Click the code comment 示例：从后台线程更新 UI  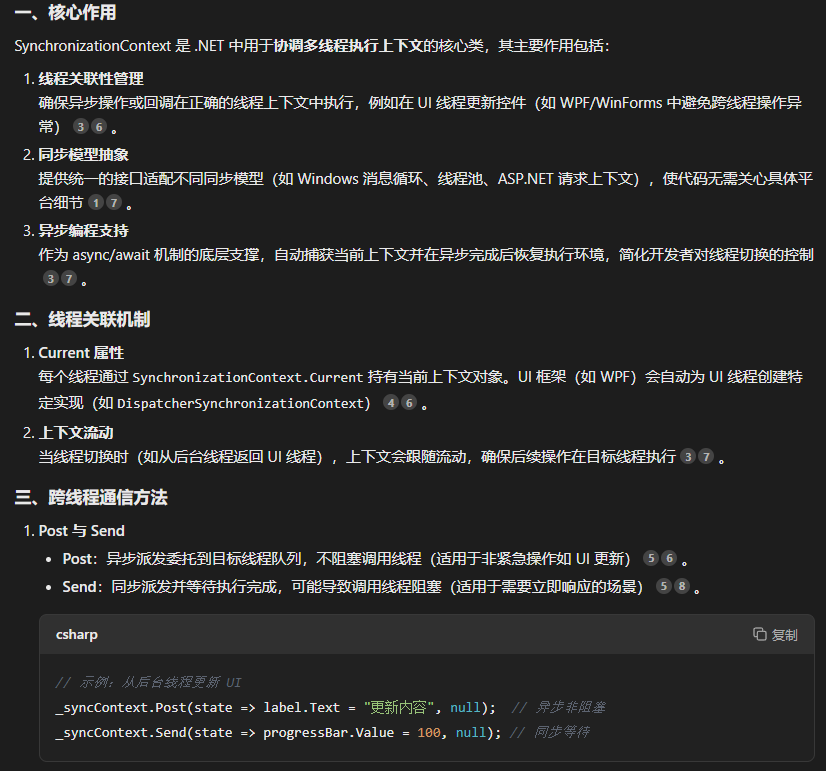click(148, 683)
